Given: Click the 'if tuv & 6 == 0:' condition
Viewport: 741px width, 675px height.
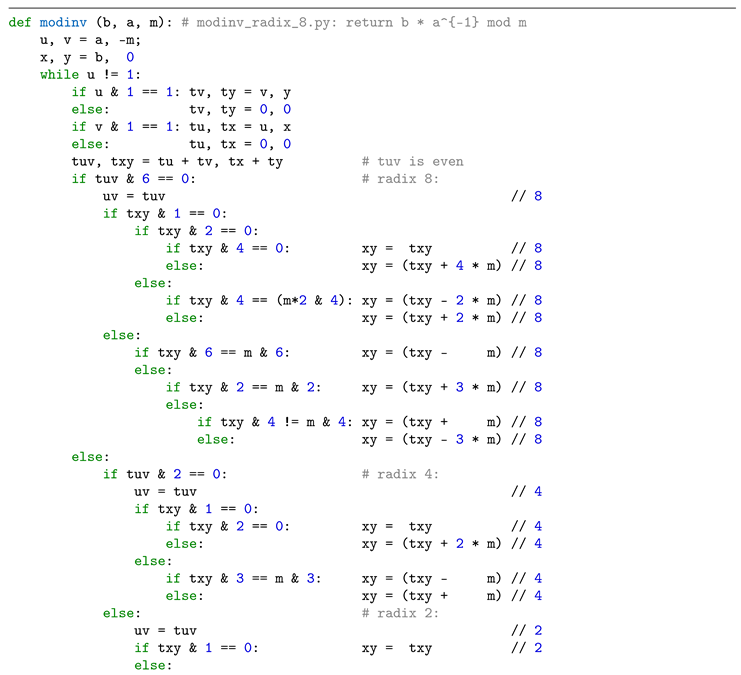Looking at the screenshot, I should (x=133, y=179).
